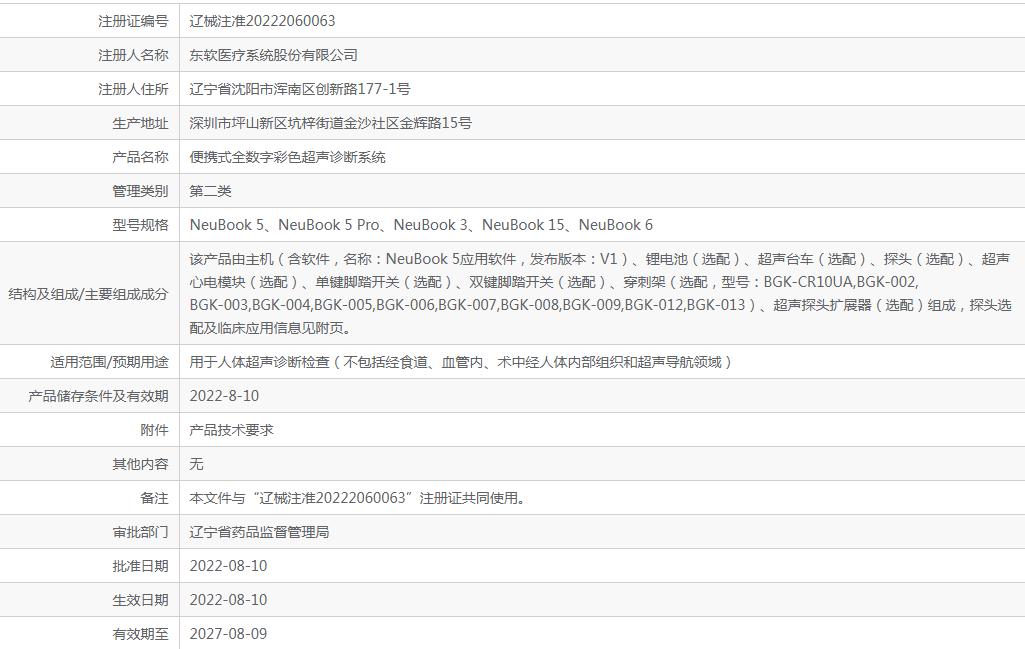Screen dimensions: 1025x649
Task: Click the remark text 本文件与…注册证共同使用
Action: 358,498
